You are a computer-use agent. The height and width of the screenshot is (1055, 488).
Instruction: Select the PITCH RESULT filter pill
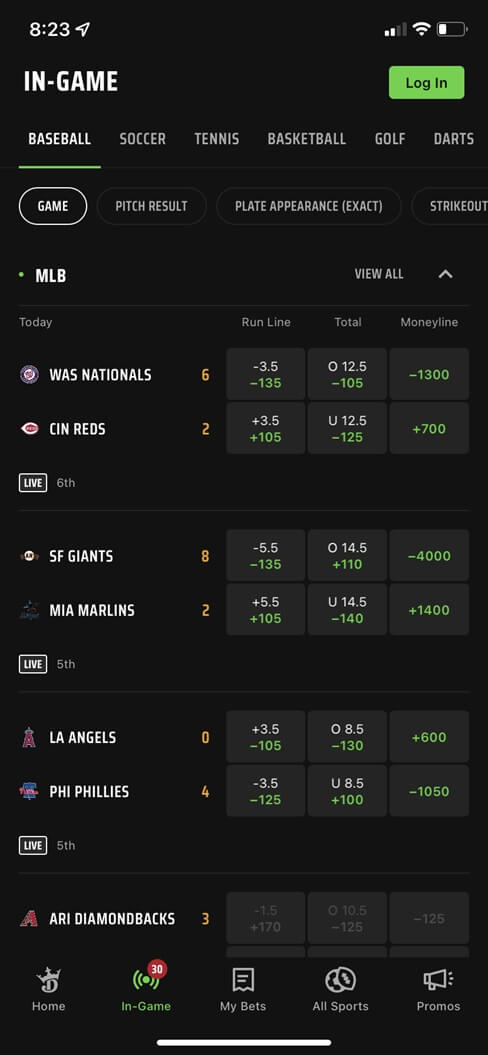tap(151, 206)
